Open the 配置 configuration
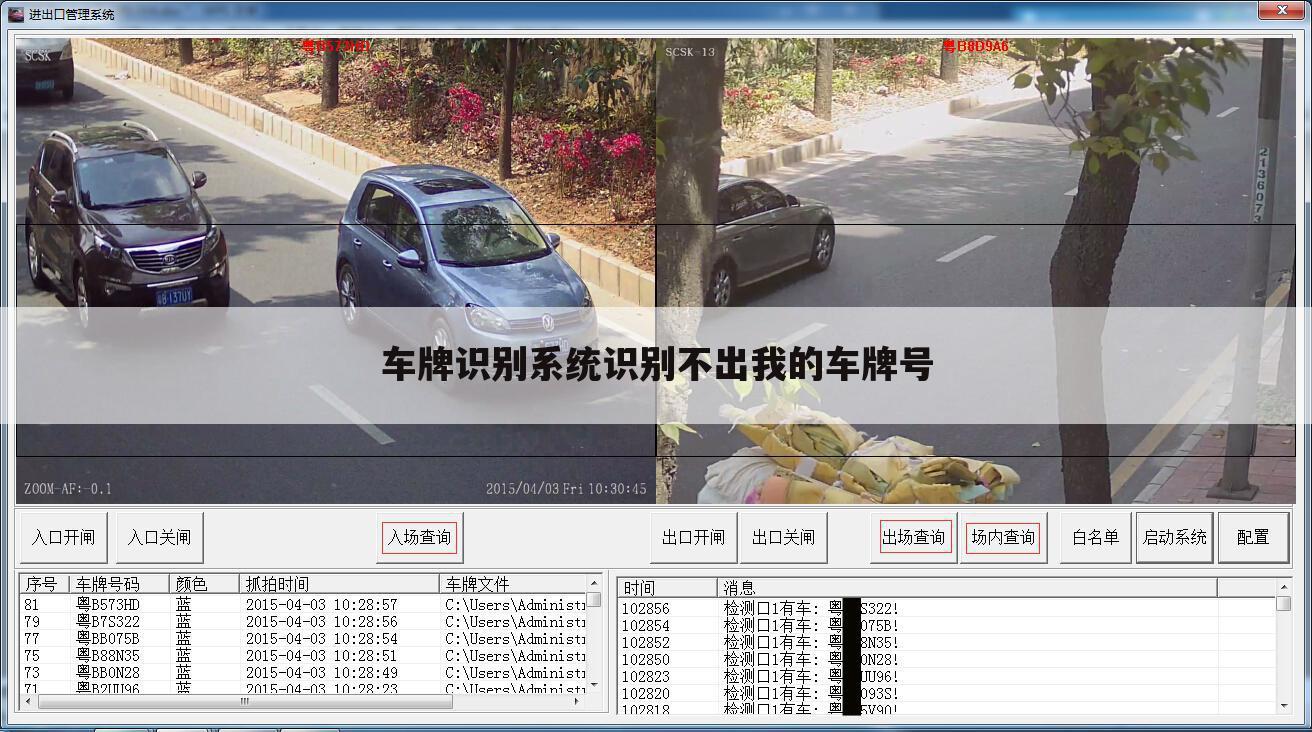 (1253, 538)
